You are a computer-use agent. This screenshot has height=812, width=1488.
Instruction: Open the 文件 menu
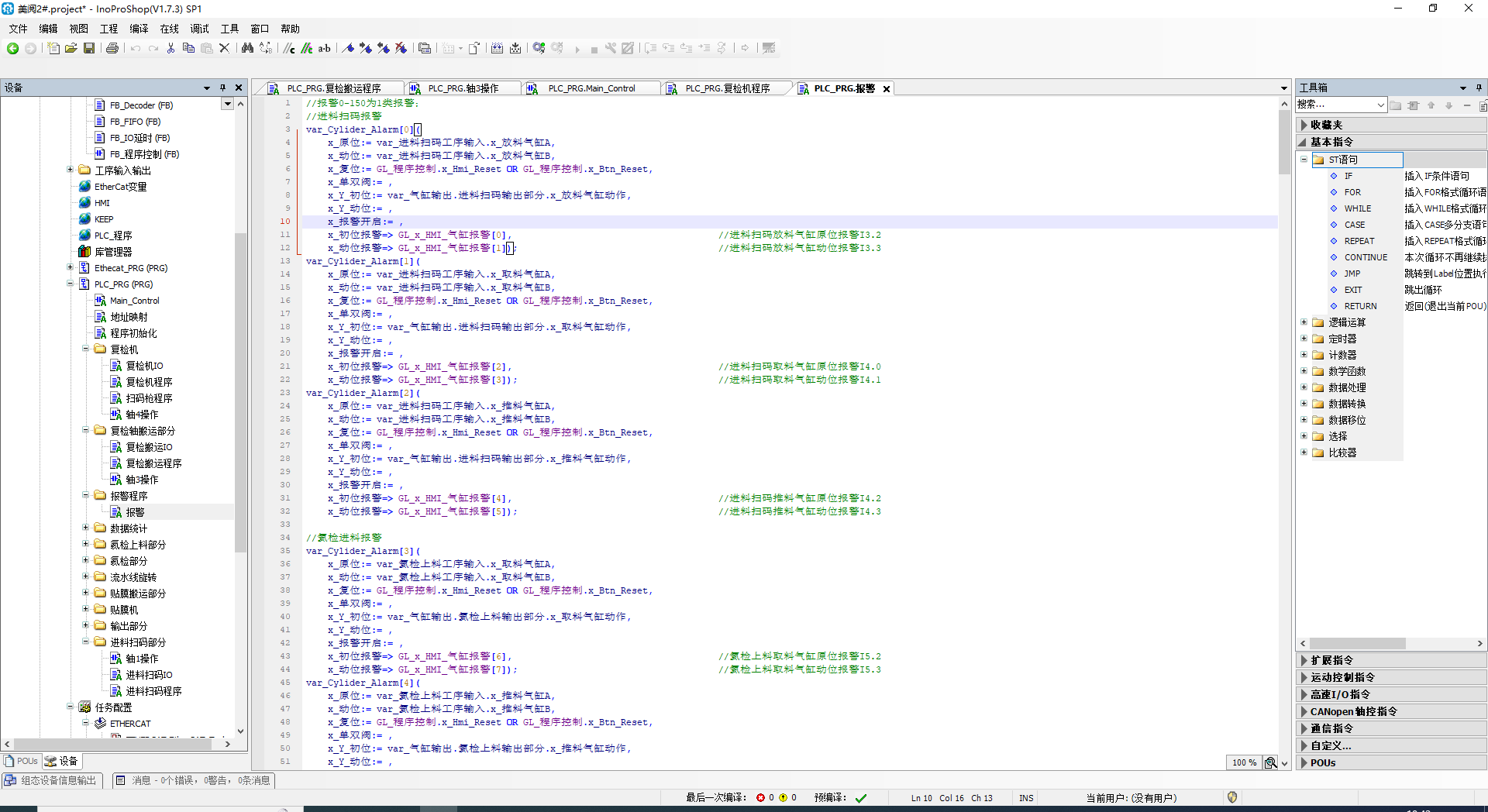(18, 29)
